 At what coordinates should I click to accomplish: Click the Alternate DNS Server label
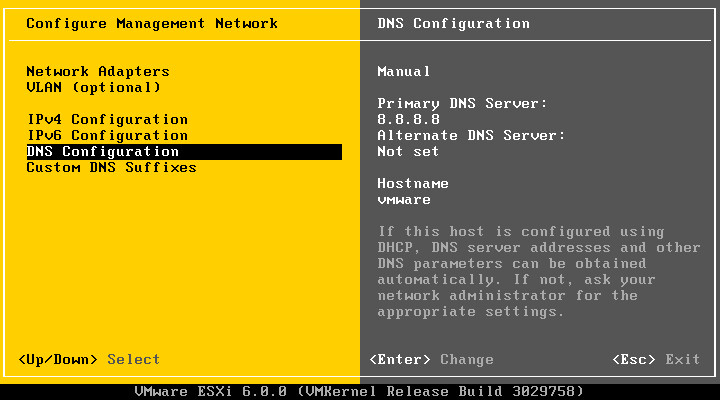click(471, 135)
